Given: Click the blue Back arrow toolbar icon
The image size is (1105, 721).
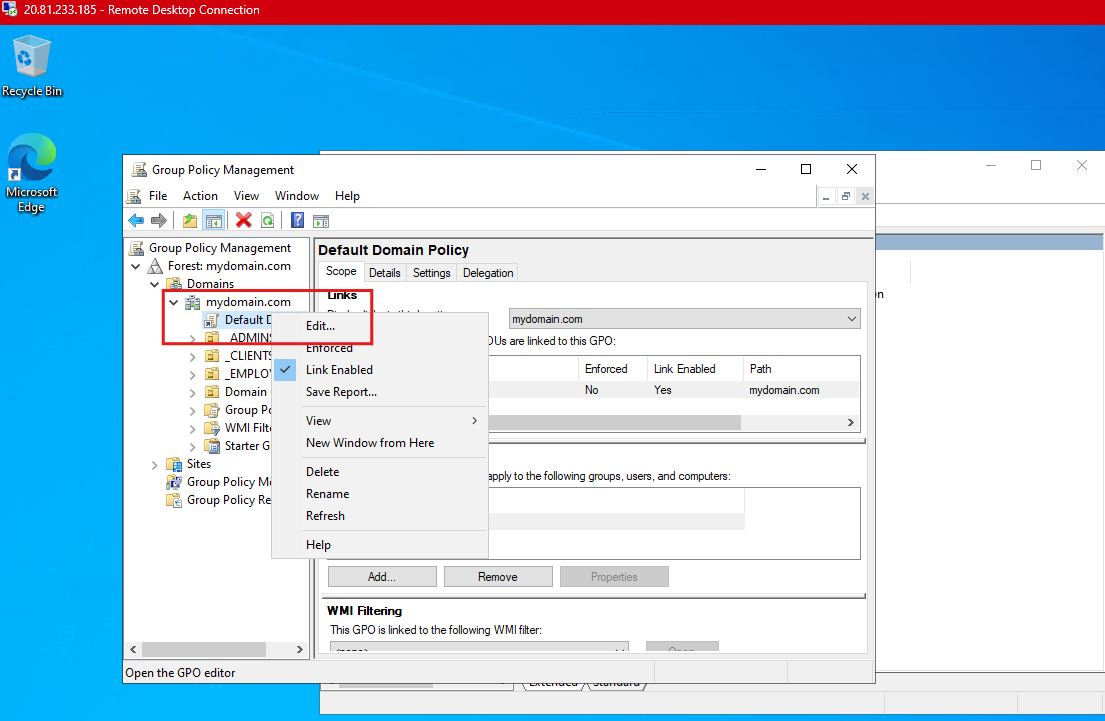Looking at the screenshot, I should (136, 221).
